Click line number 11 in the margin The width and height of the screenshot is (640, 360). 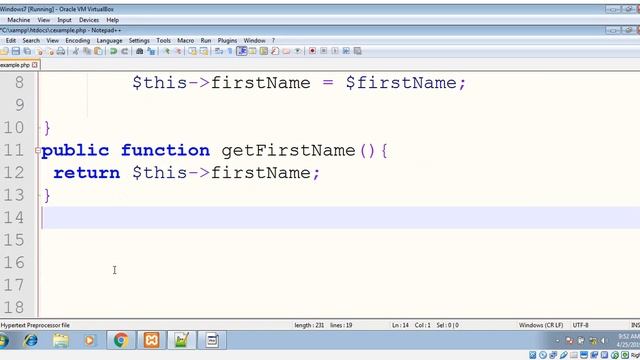click(13, 151)
